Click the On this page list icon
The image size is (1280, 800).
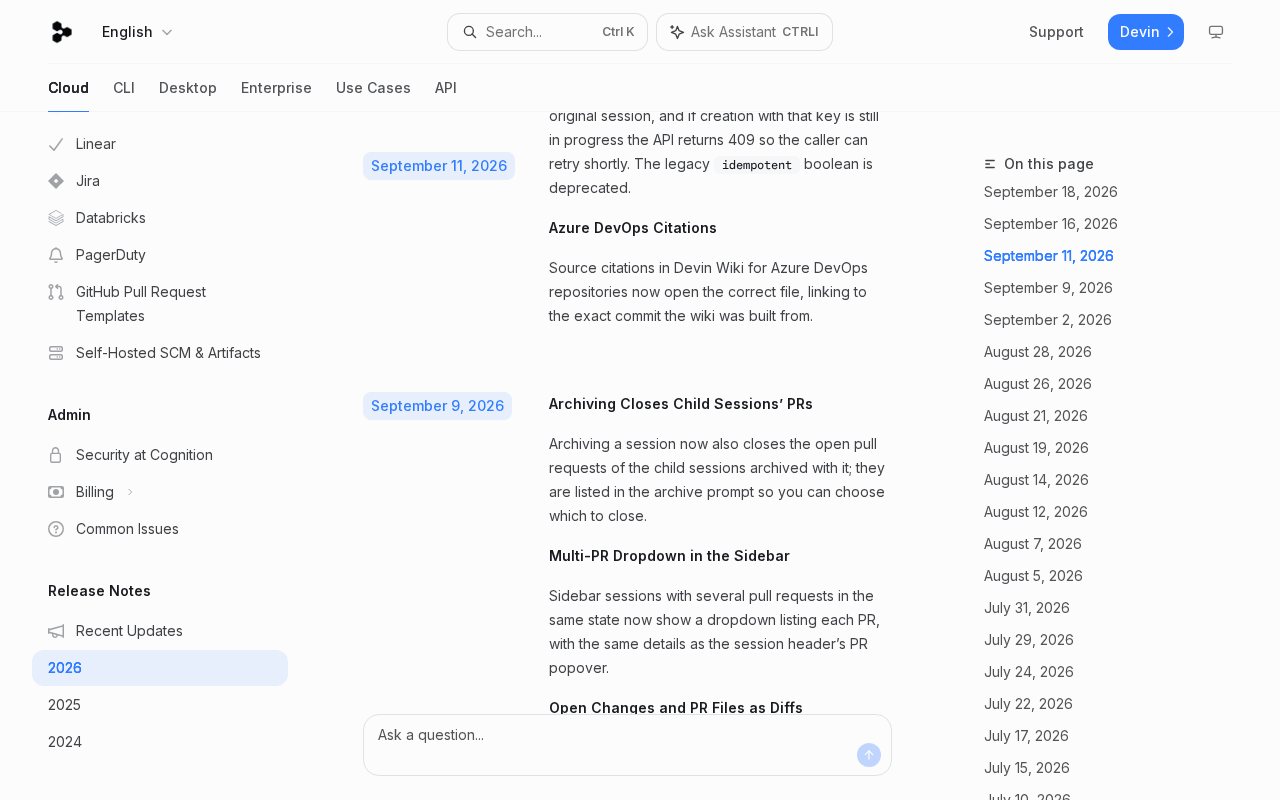coord(990,164)
